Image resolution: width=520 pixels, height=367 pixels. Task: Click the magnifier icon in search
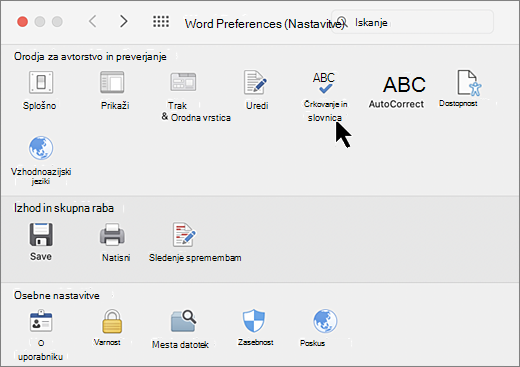tap(342, 22)
